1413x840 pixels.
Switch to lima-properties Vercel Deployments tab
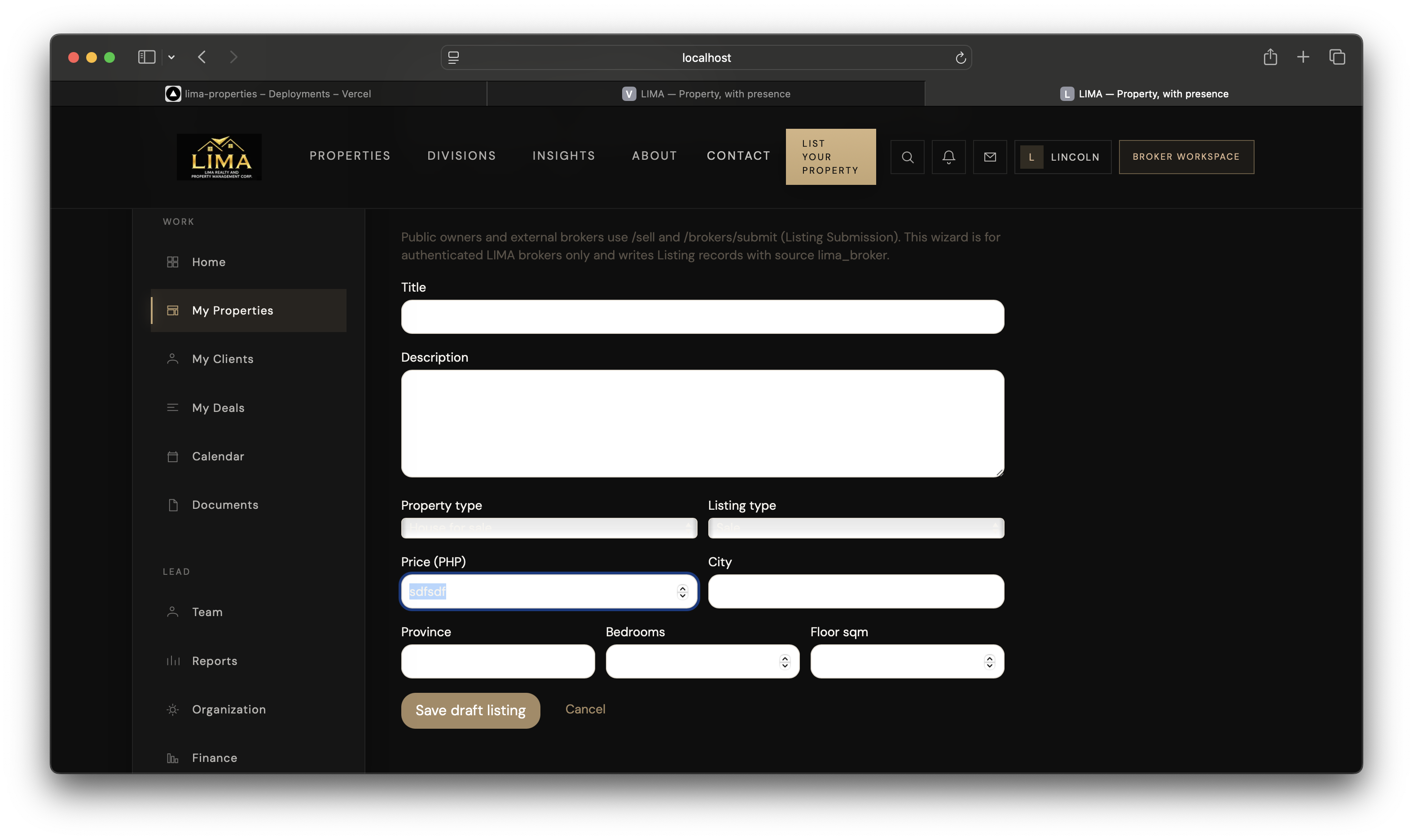(x=268, y=93)
